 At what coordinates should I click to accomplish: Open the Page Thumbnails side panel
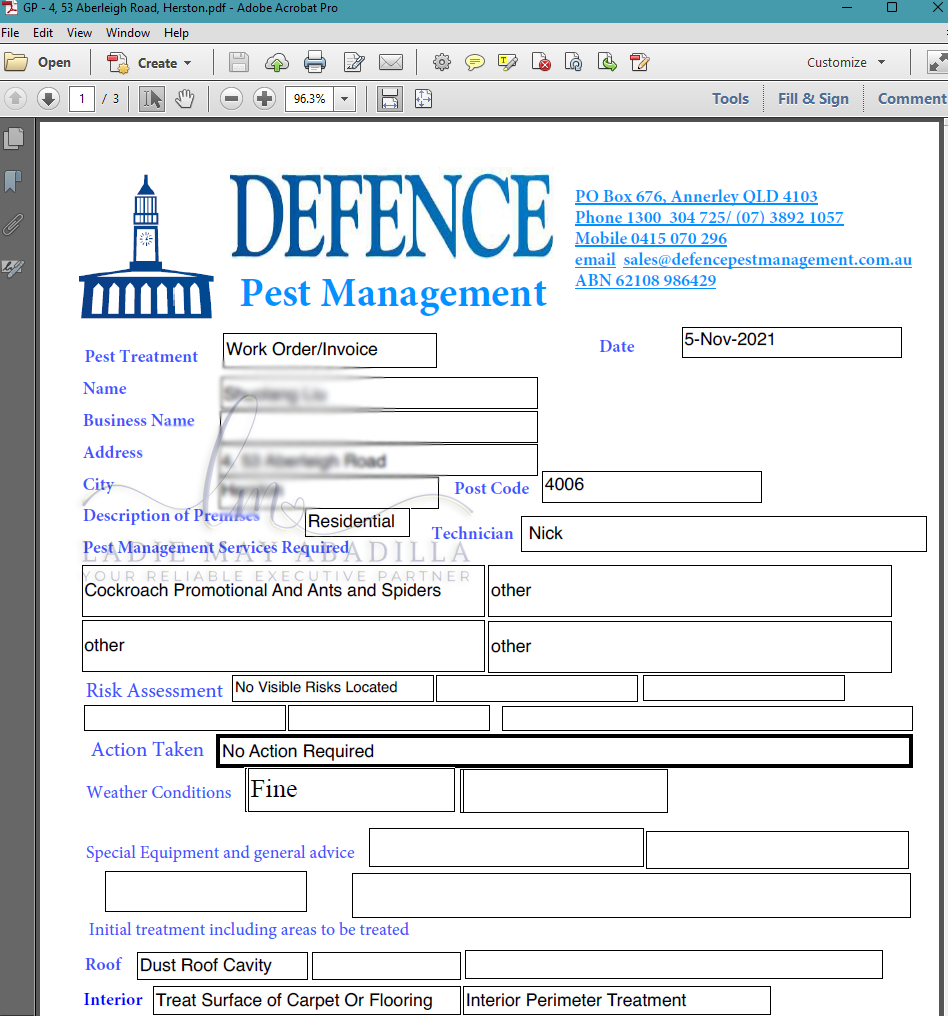coord(14,139)
